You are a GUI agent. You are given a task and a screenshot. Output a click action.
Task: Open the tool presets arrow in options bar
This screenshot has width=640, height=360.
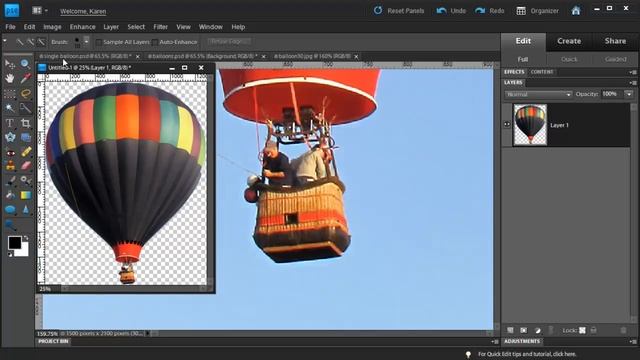[x=5, y=41]
